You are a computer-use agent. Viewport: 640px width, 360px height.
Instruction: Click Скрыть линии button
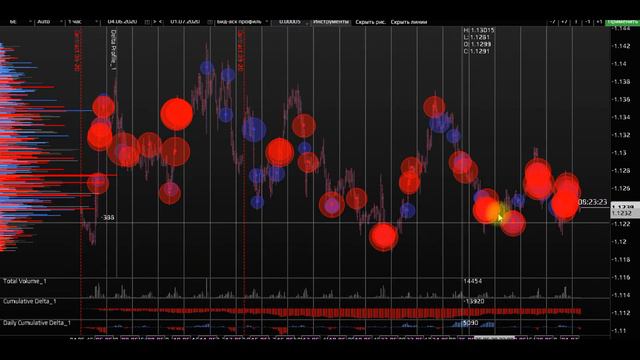click(409, 22)
